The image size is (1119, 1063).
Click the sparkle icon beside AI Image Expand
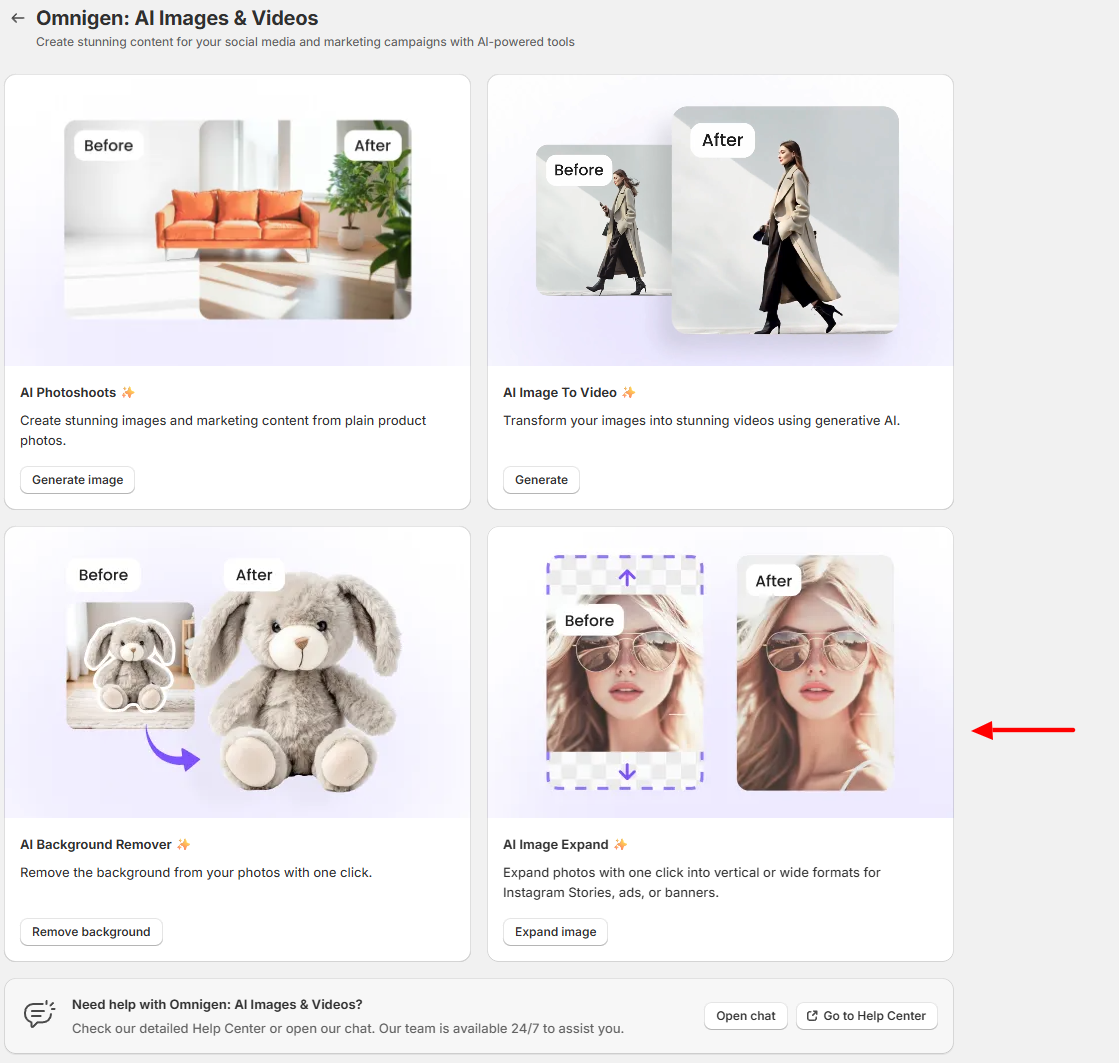point(620,845)
